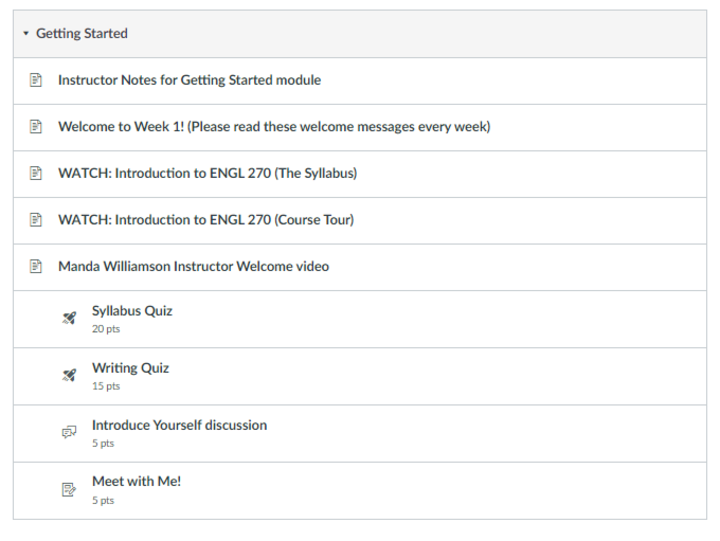The height and width of the screenshot is (541, 720).
Task: Open WATCH: Introduction to ENGL 270 (The Syllabus)
Action: click(207, 173)
